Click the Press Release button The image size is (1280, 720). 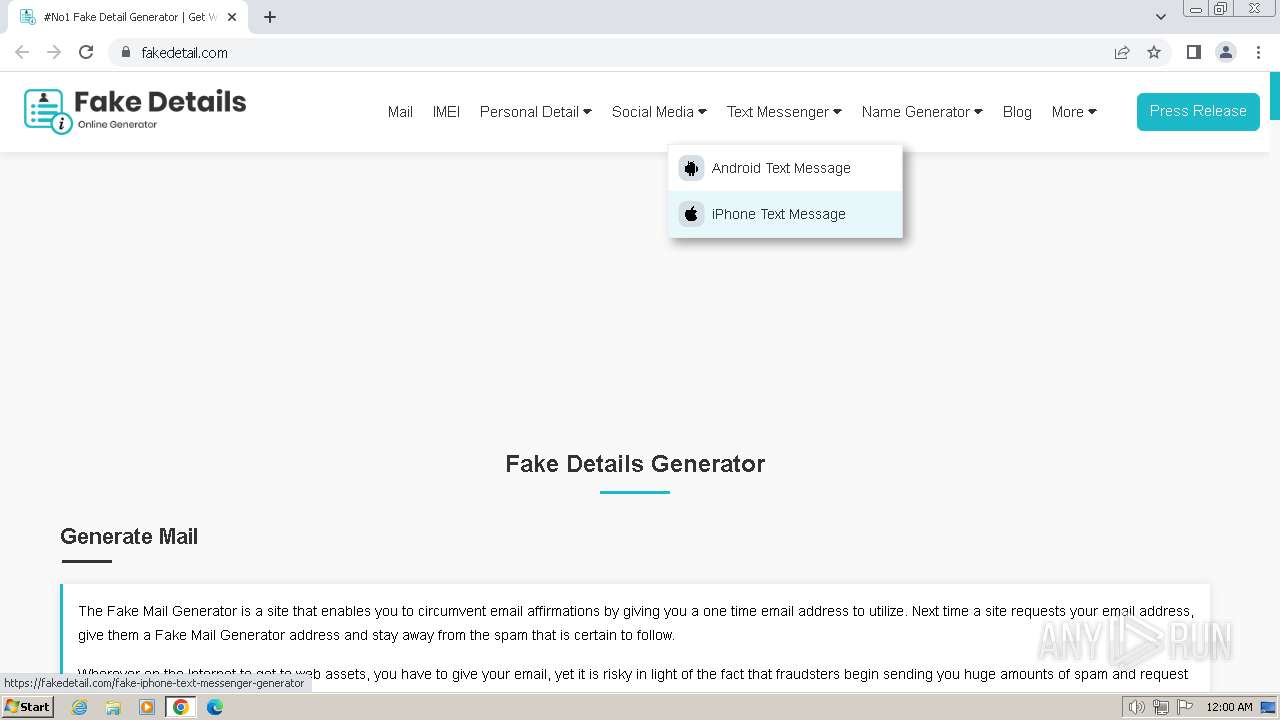coord(1198,111)
